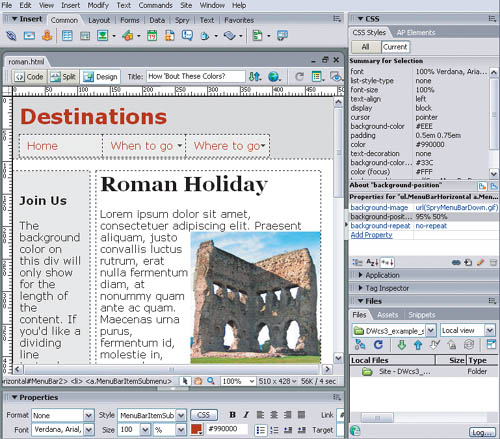Viewport: 500px width, 439px height.
Task: Click Unordered List button in Properties
Action: click(x=260, y=430)
